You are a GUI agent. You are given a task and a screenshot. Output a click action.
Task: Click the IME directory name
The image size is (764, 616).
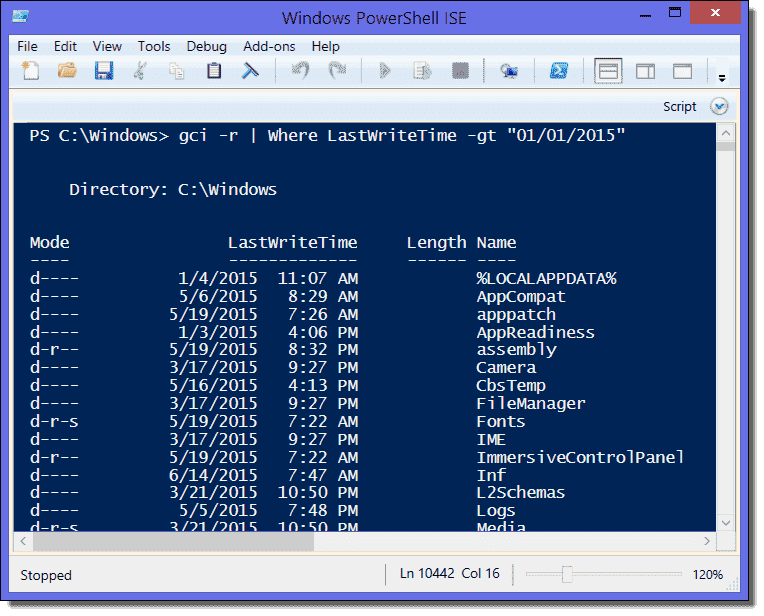(491, 440)
